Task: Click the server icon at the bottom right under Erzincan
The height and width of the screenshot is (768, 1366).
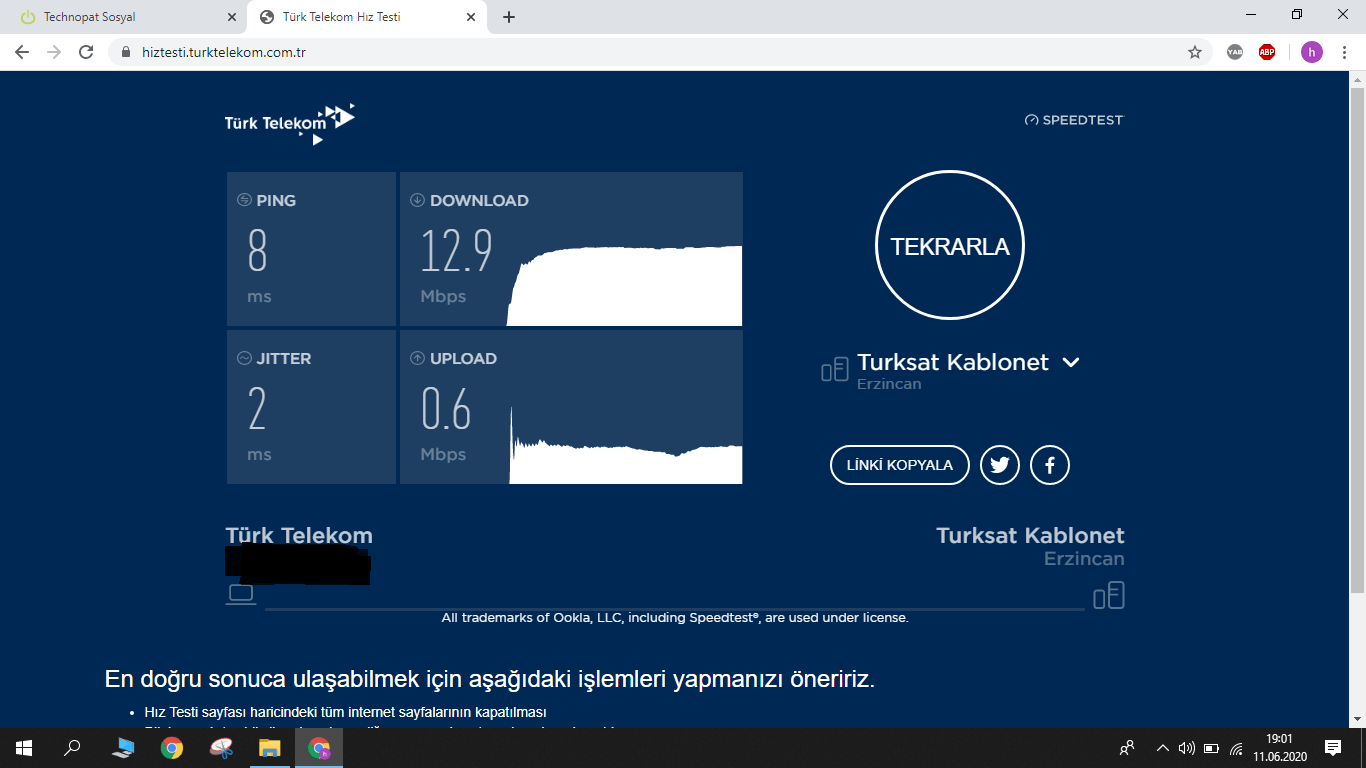Action: point(1109,595)
